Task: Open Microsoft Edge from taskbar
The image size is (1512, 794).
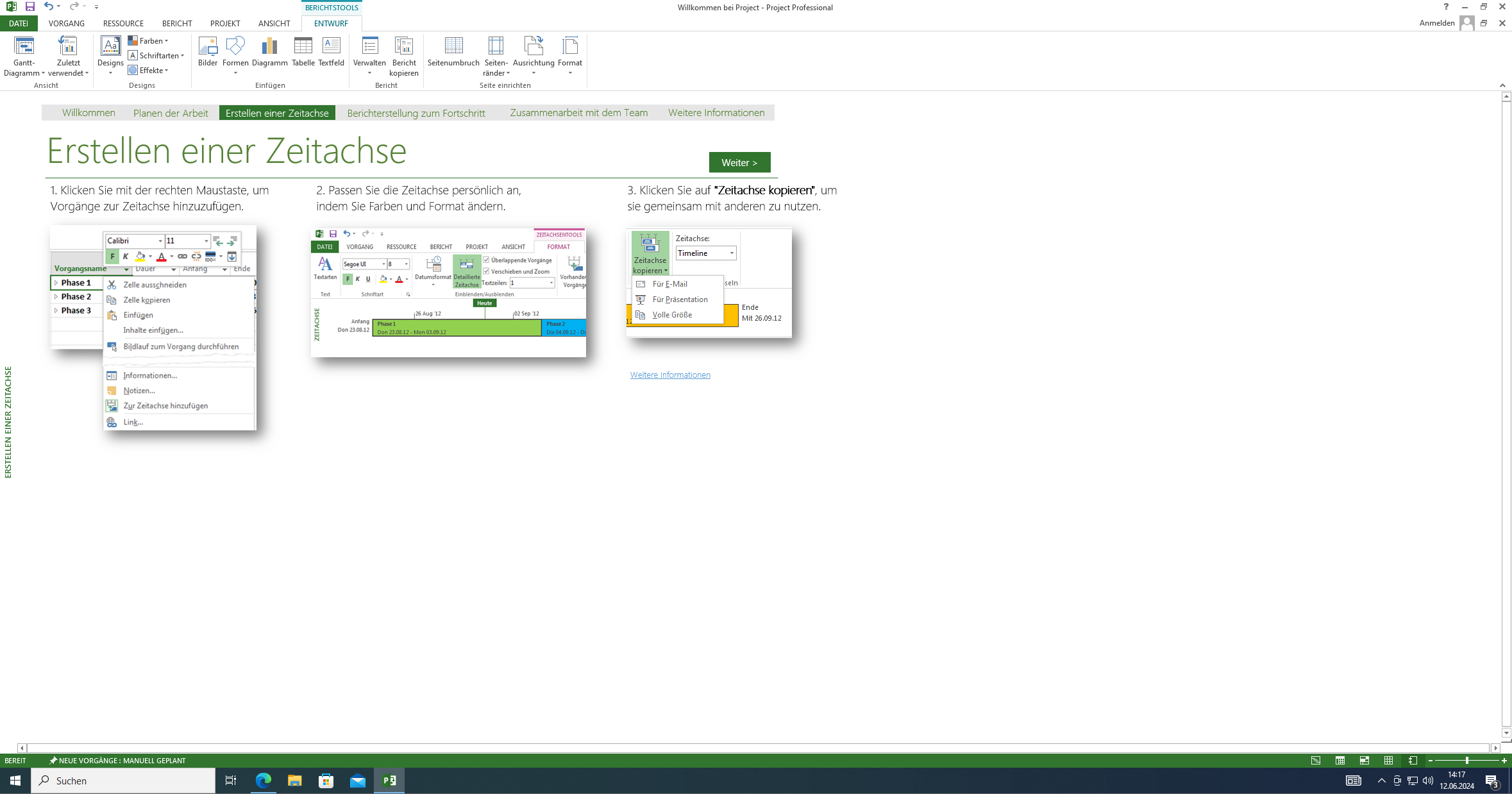Action: 264,781
